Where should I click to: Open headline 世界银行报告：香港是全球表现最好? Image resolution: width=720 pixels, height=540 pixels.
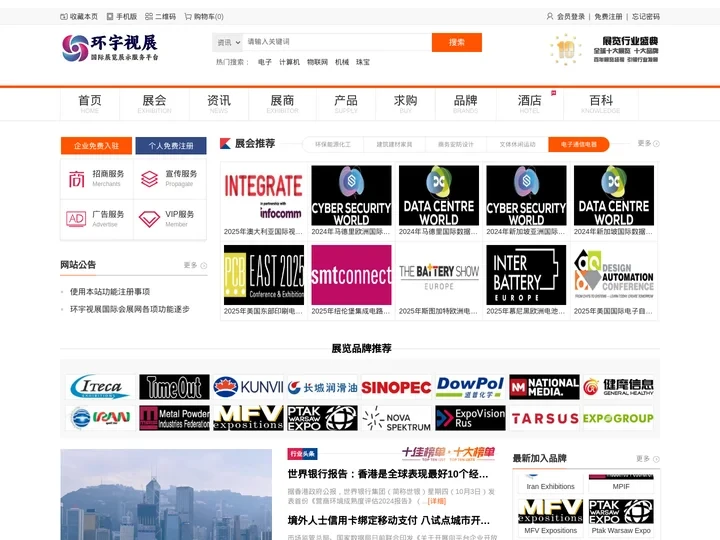(x=388, y=474)
